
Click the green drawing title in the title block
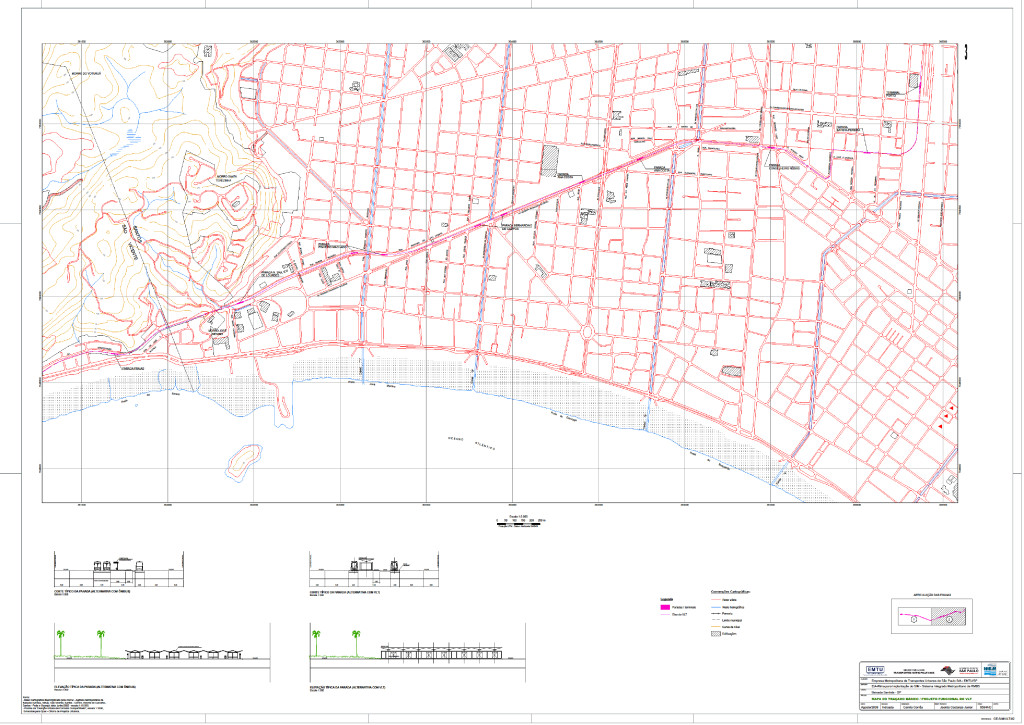coord(921,698)
